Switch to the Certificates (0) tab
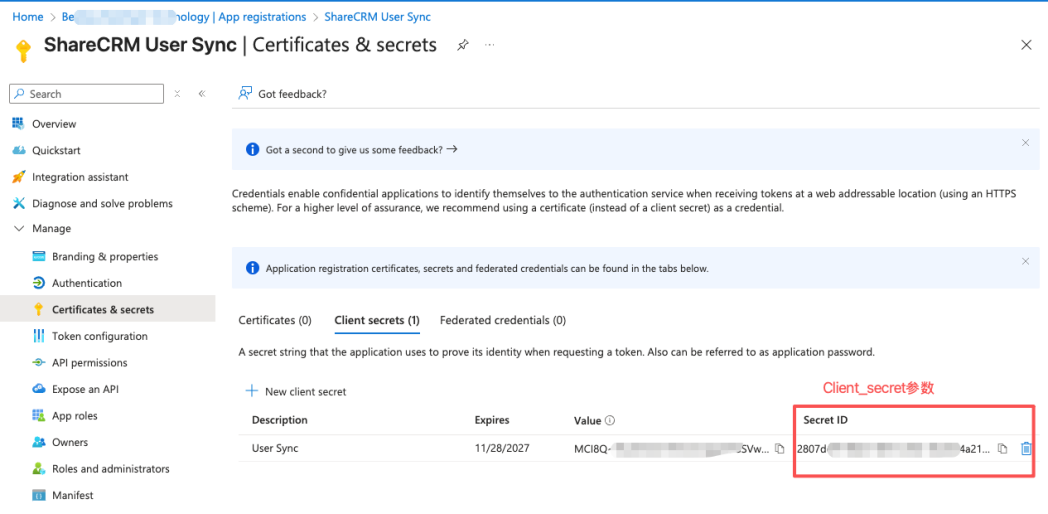The height and width of the screenshot is (514, 1048). point(275,321)
